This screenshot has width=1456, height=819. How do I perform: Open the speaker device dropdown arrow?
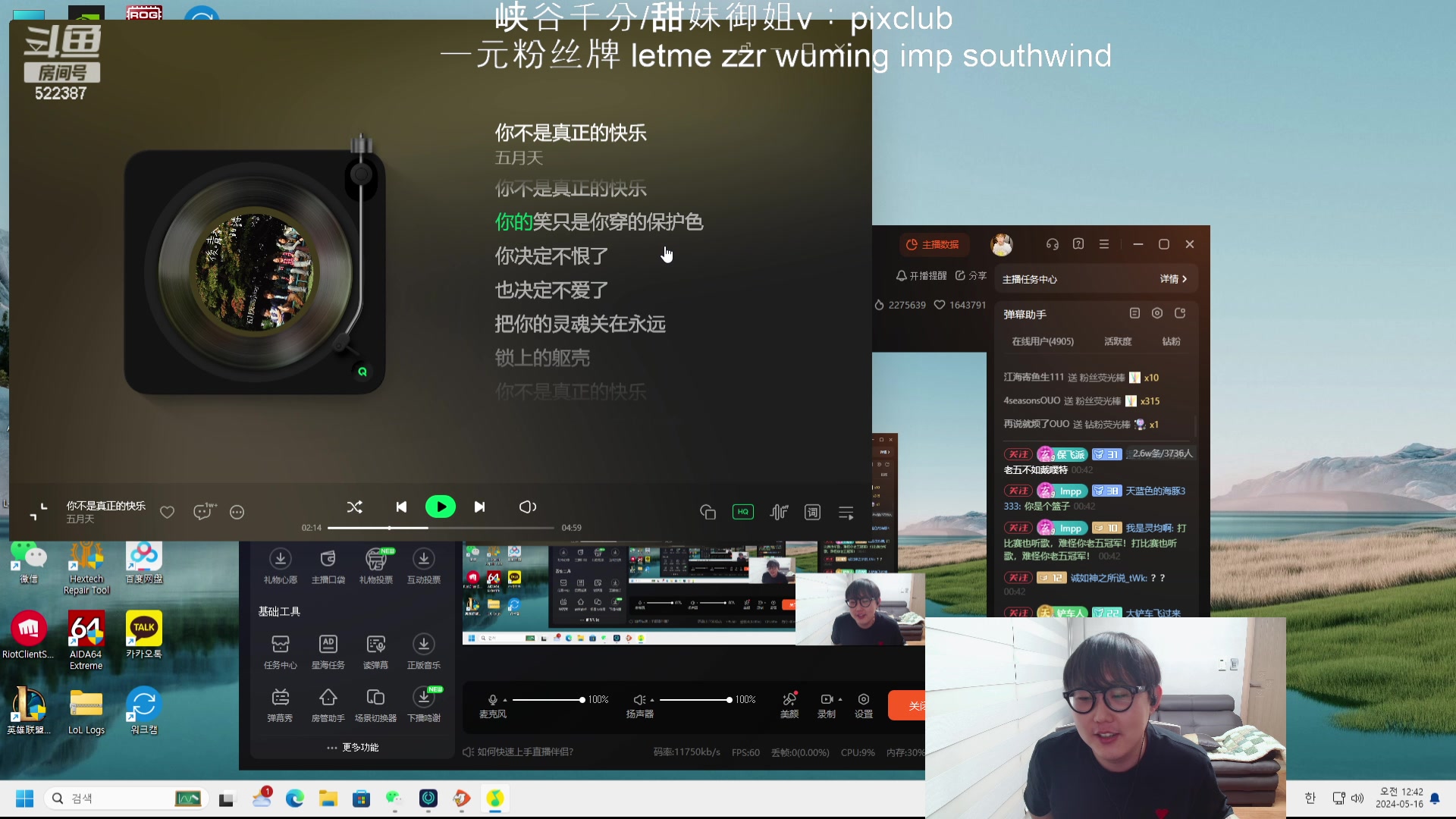(654, 700)
